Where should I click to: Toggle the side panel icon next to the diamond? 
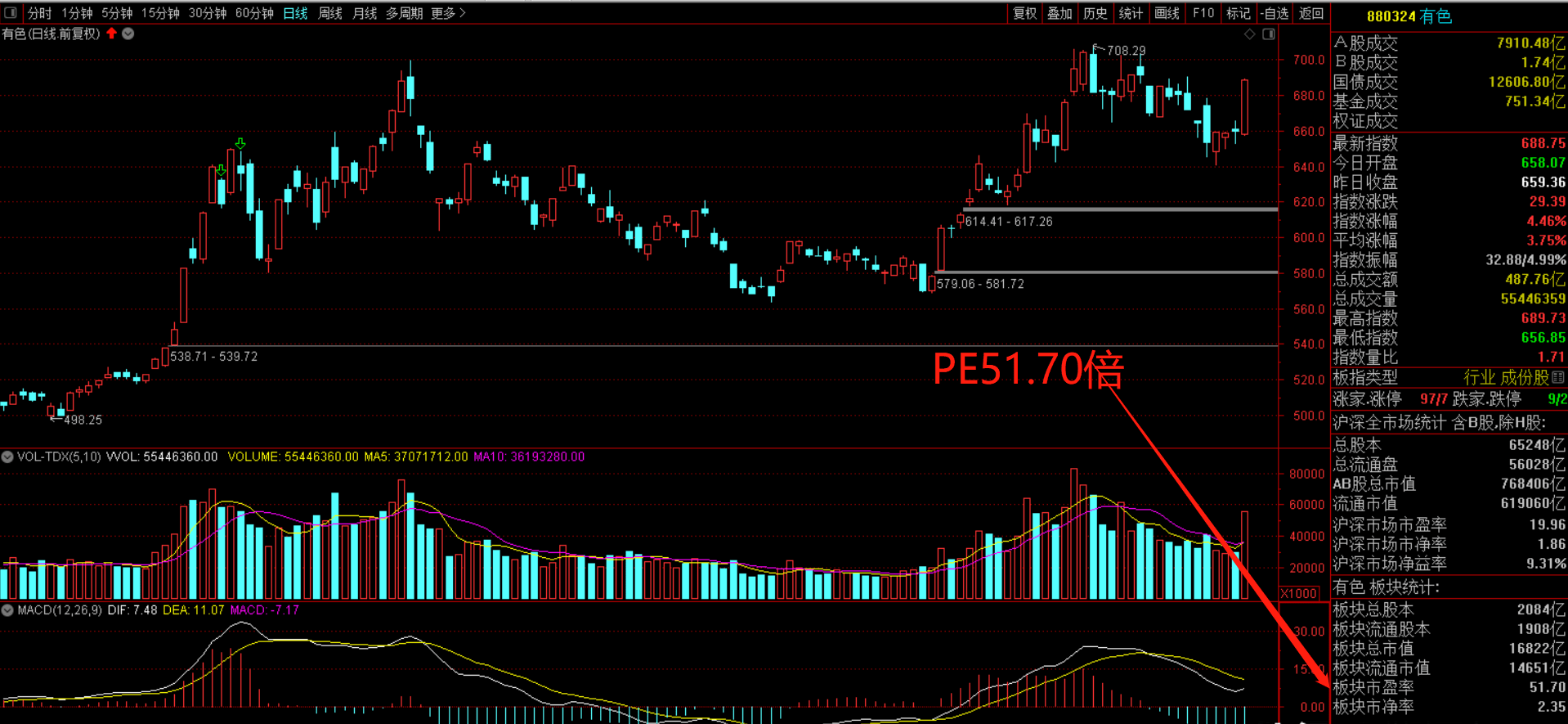[1269, 34]
